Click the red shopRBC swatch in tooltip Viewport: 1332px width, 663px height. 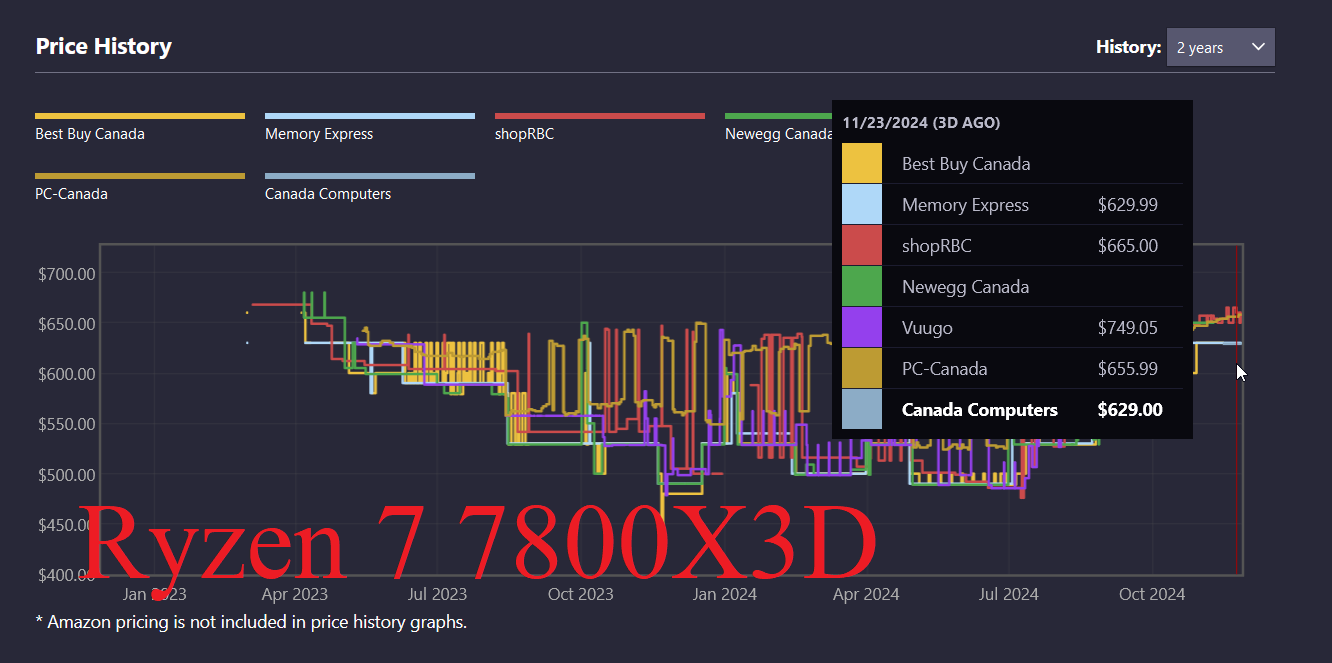coord(862,245)
